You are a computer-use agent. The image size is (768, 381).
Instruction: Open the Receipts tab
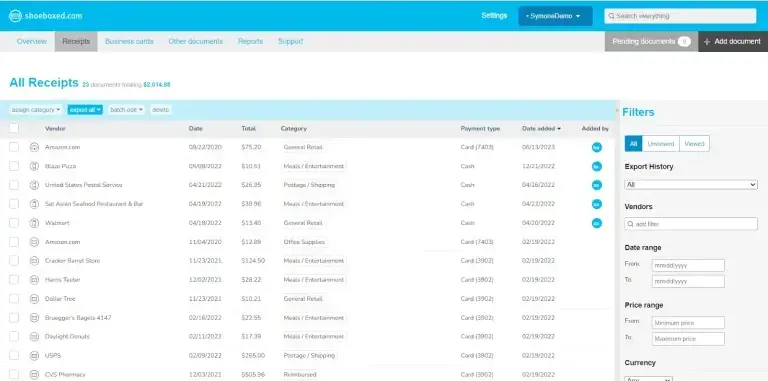pyautogui.click(x=76, y=42)
